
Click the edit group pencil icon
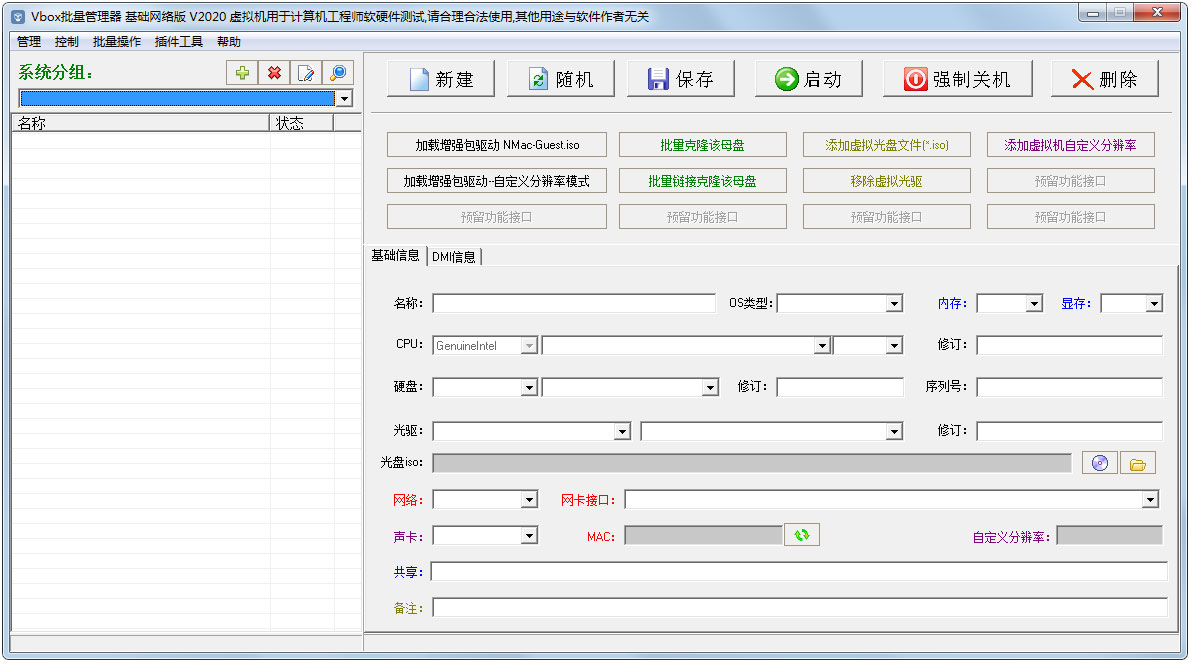pyautogui.click(x=306, y=73)
